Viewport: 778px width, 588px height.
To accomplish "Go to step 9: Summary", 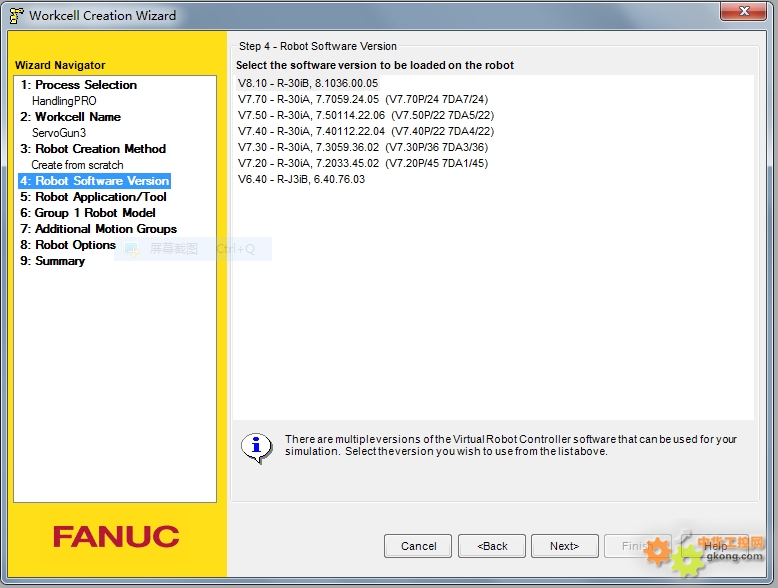I will [x=52, y=261].
